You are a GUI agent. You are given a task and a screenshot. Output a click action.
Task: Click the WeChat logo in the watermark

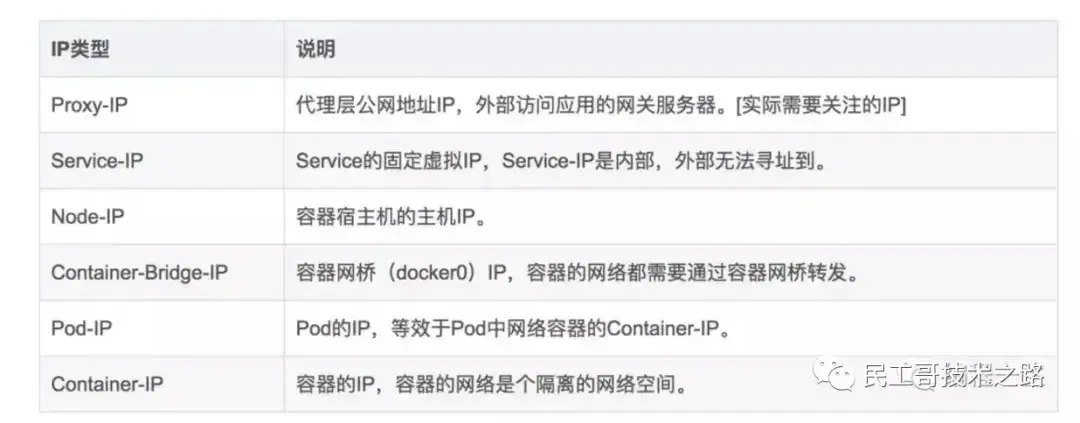[830, 375]
